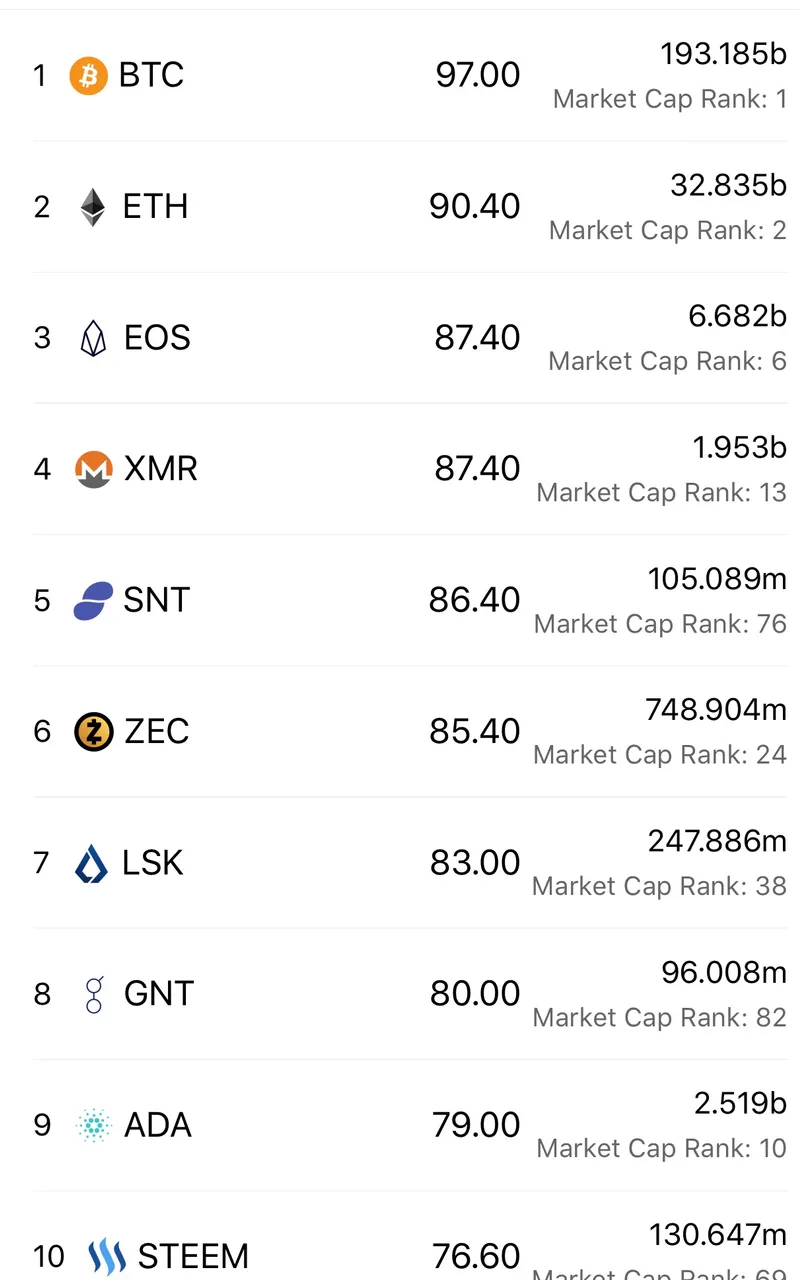Tap the Monero XMR logo icon
The height and width of the screenshot is (1280, 799).
pyautogui.click(x=93, y=469)
